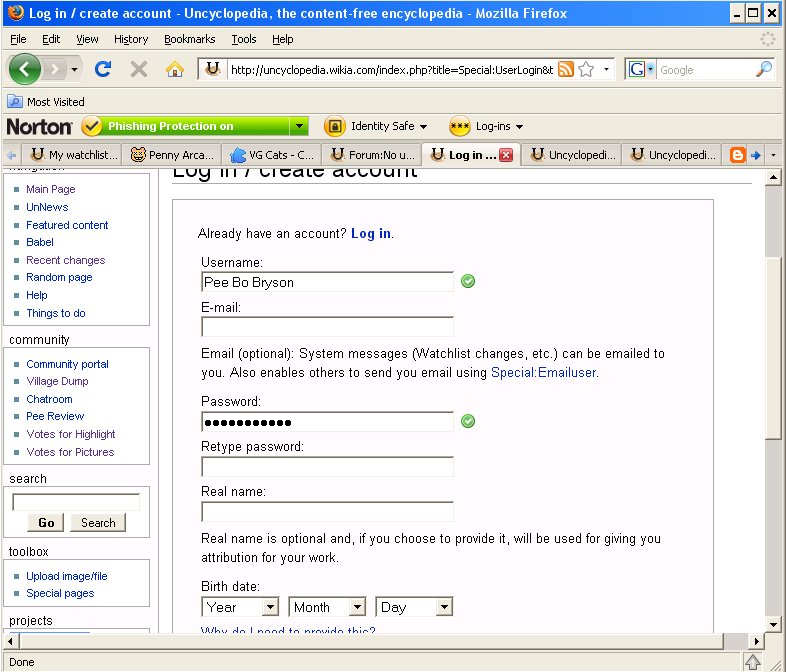The image size is (786, 672).
Task: Open the birth Year dropdown
Action: 240,607
